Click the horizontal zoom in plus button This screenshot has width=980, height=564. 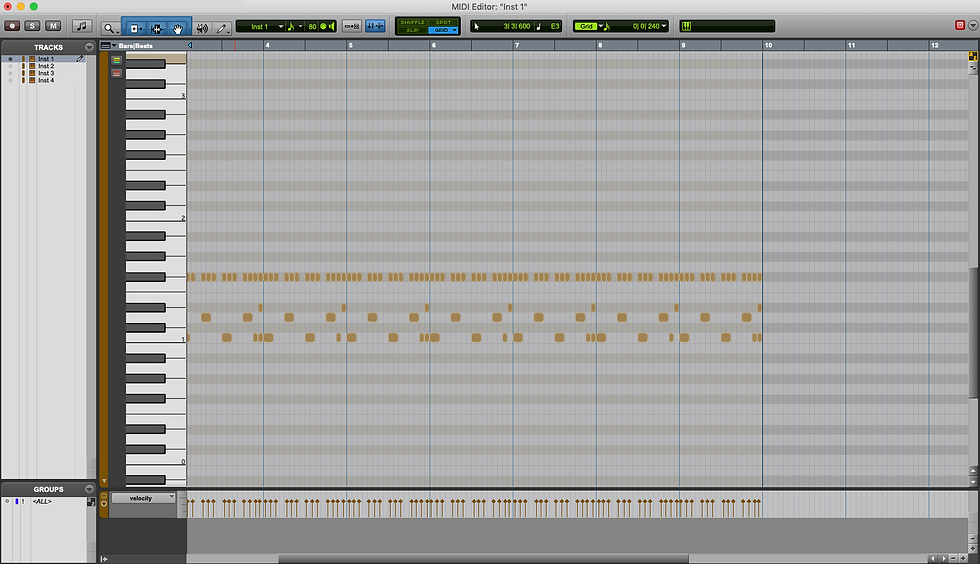click(963, 558)
